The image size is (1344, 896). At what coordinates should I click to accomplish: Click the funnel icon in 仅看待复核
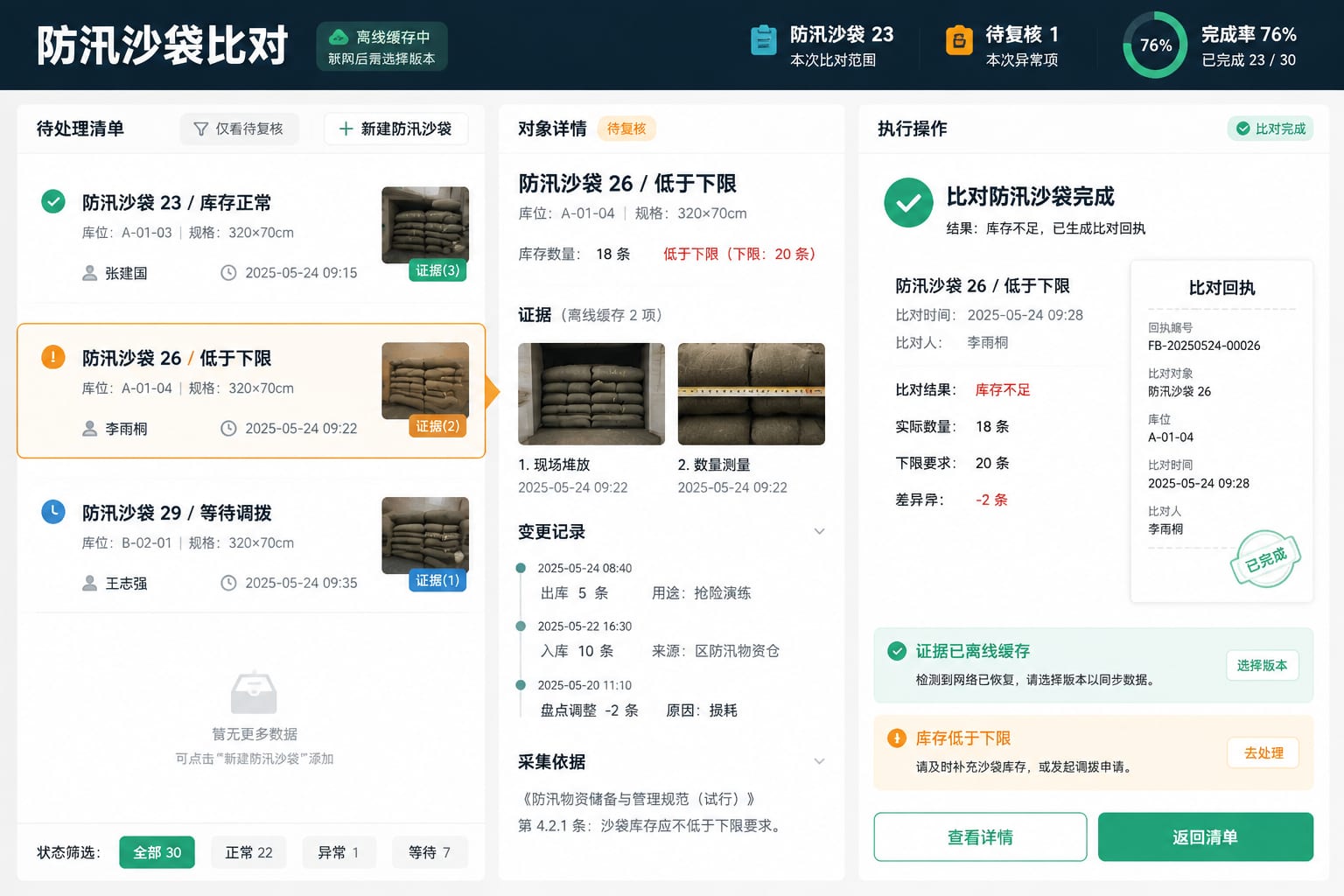(x=200, y=129)
